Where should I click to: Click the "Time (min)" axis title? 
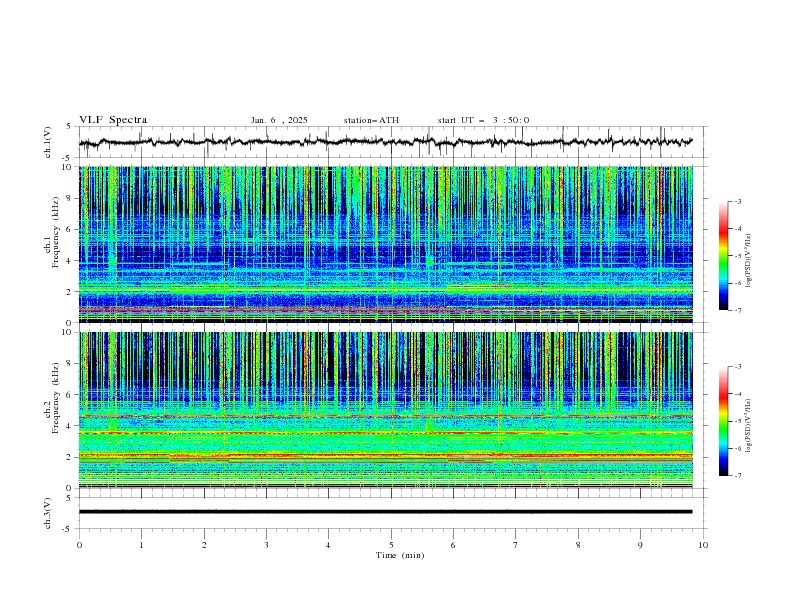[400, 555]
